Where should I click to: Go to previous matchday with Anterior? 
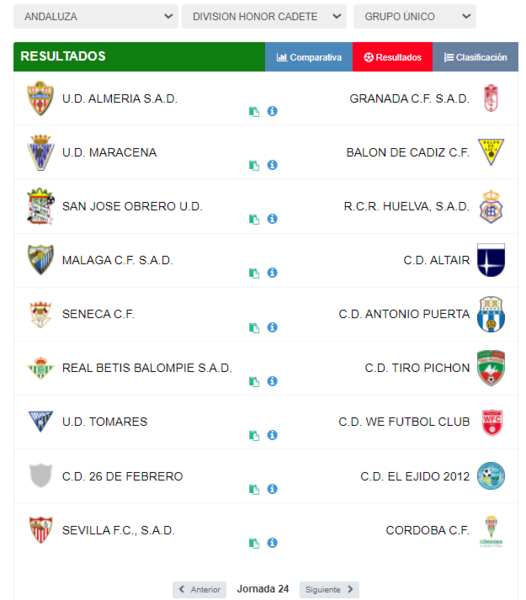pos(199,589)
